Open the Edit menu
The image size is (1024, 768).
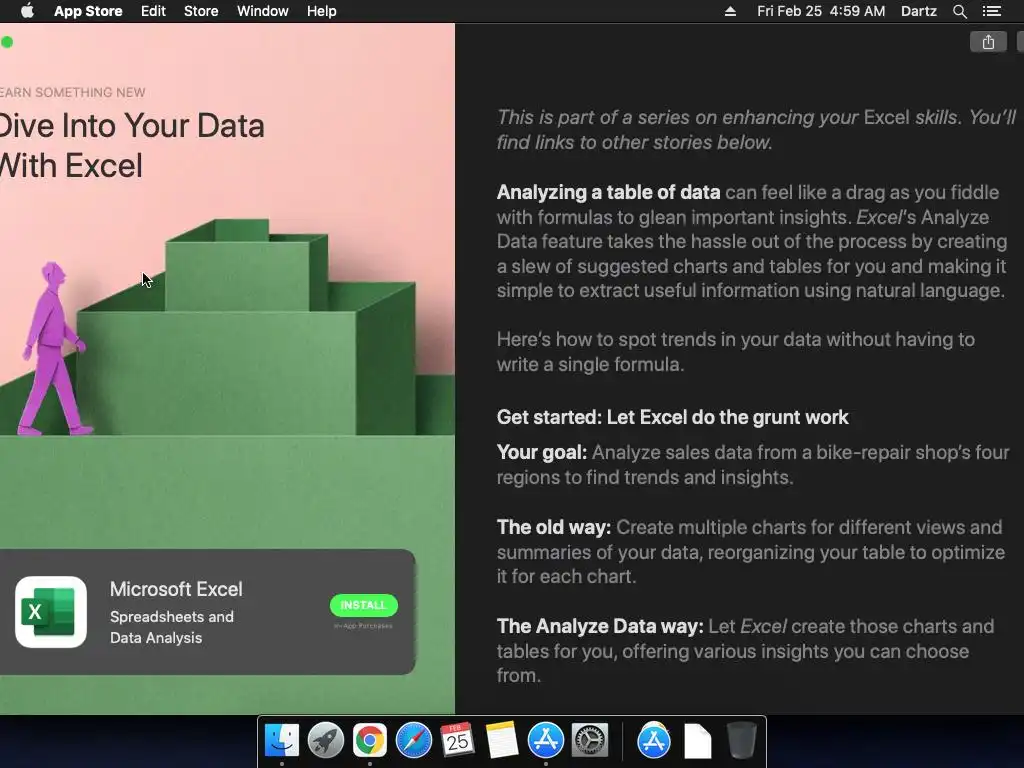click(x=153, y=11)
